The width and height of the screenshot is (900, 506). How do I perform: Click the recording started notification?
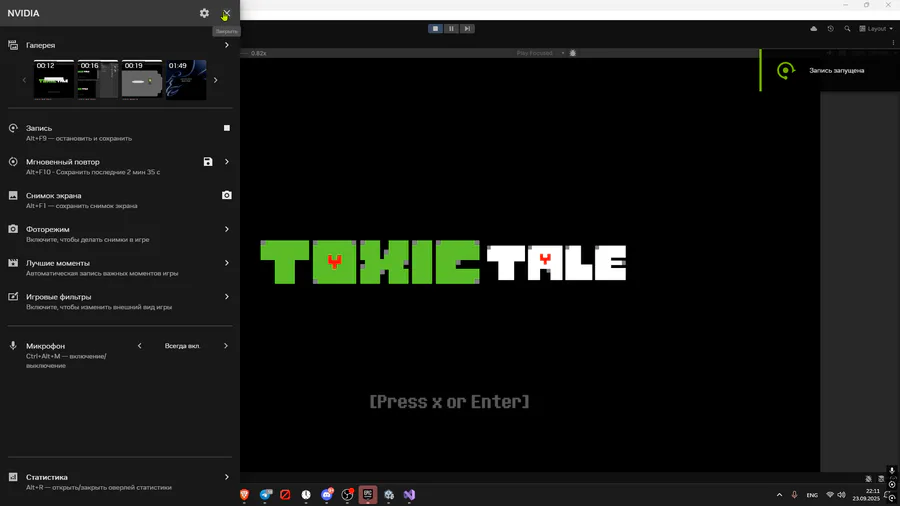pos(830,70)
